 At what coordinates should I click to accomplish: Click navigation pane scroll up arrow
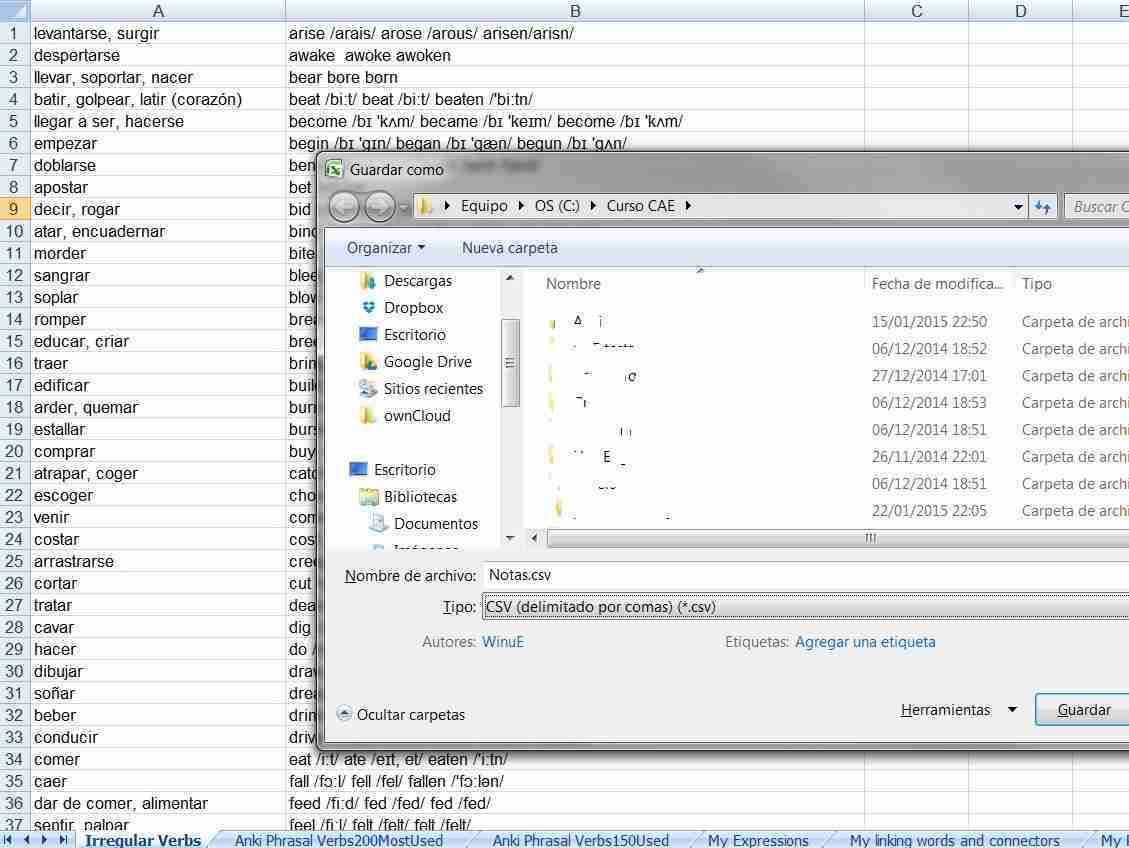[x=510, y=278]
